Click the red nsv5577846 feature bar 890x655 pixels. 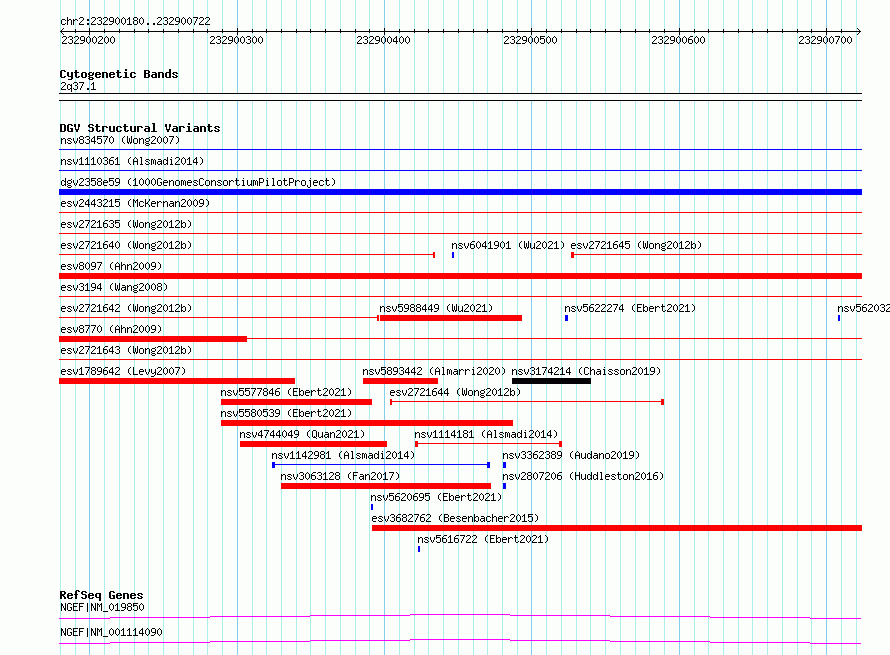point(296,402)
